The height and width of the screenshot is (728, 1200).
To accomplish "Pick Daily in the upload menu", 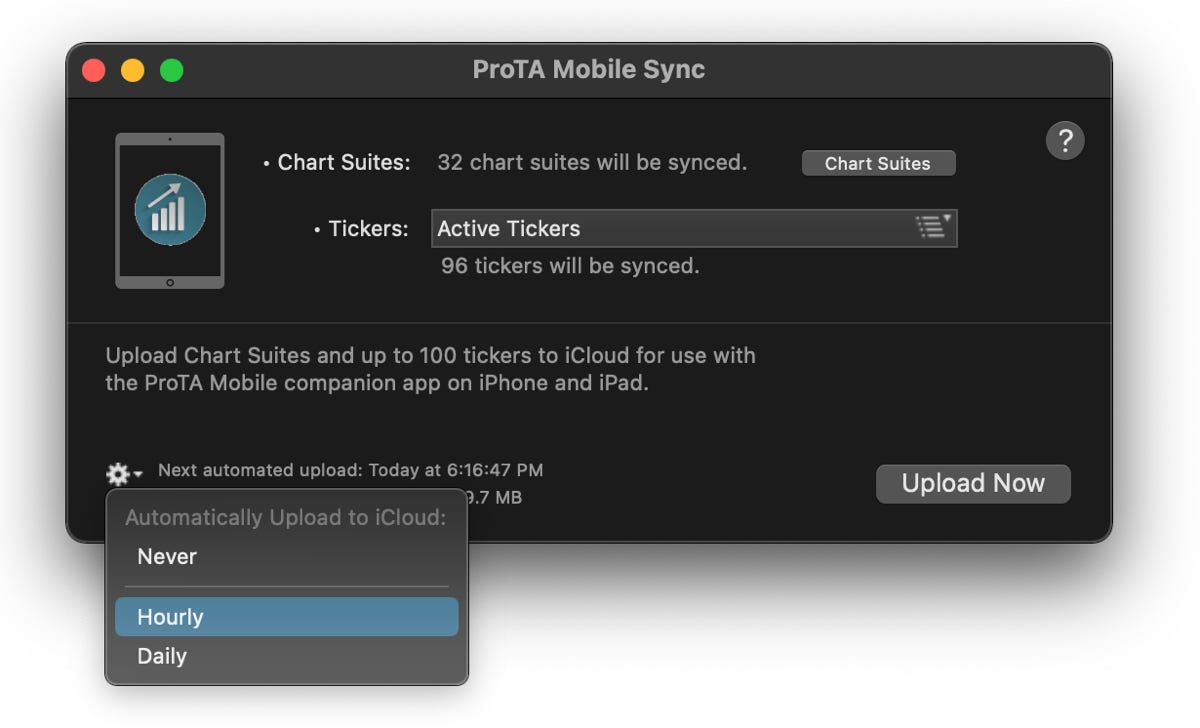I will click(162, 657).
